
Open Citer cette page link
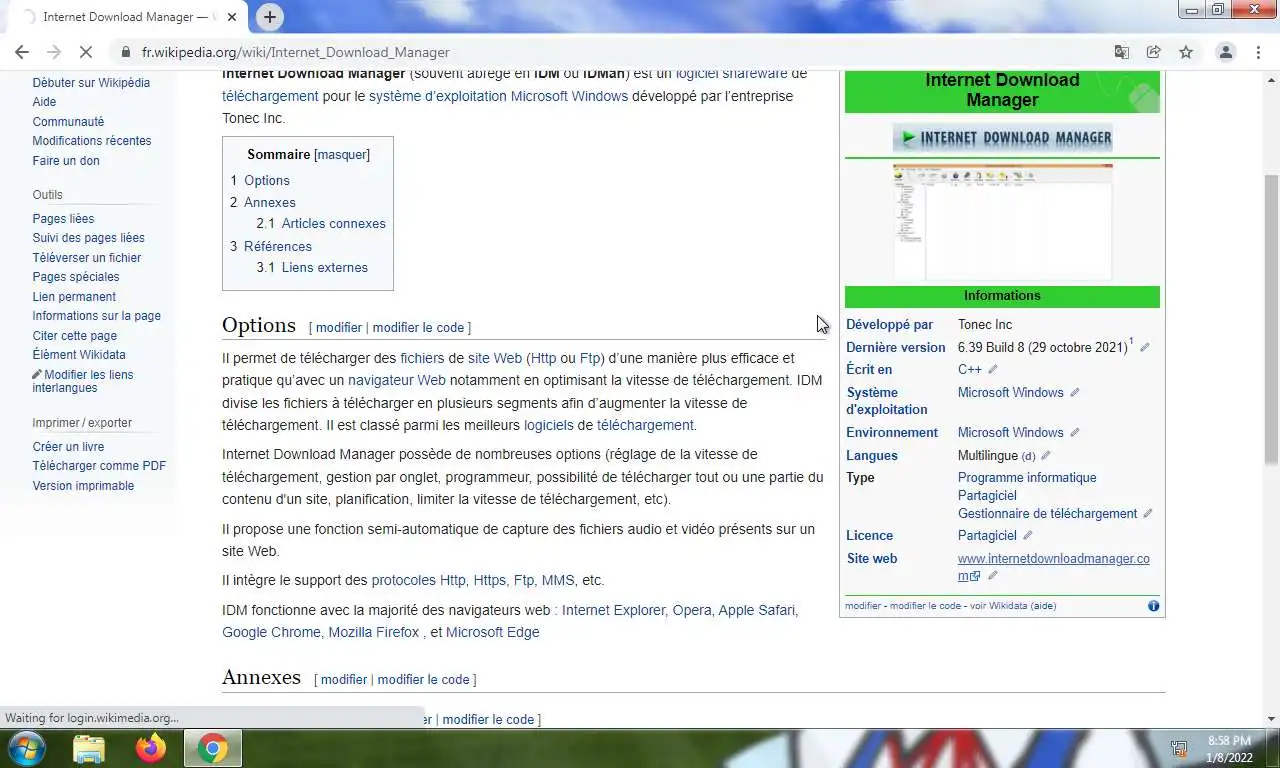(x=75, y=336)
